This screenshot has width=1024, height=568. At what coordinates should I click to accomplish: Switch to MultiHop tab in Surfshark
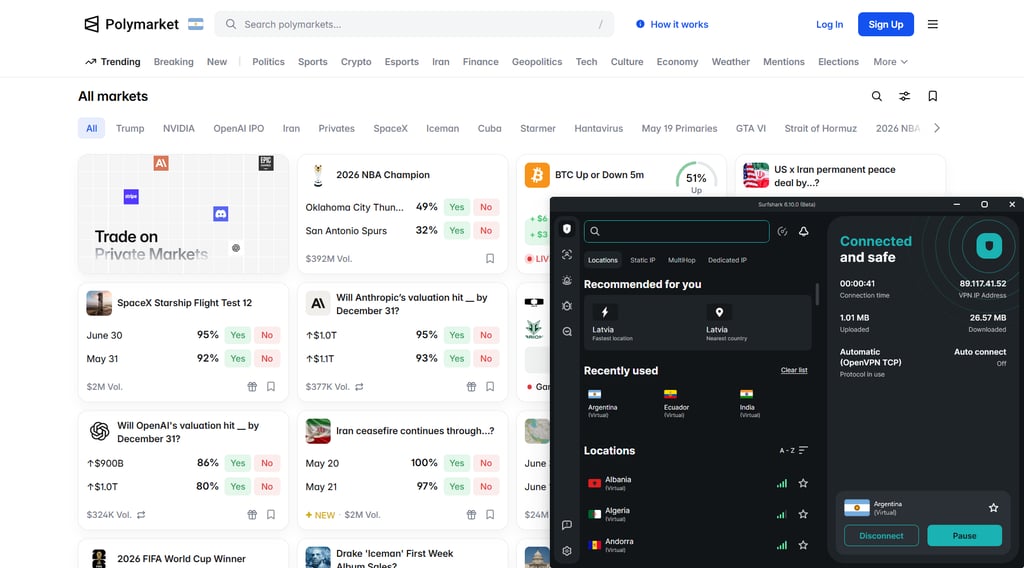click(x=681, y=260)
